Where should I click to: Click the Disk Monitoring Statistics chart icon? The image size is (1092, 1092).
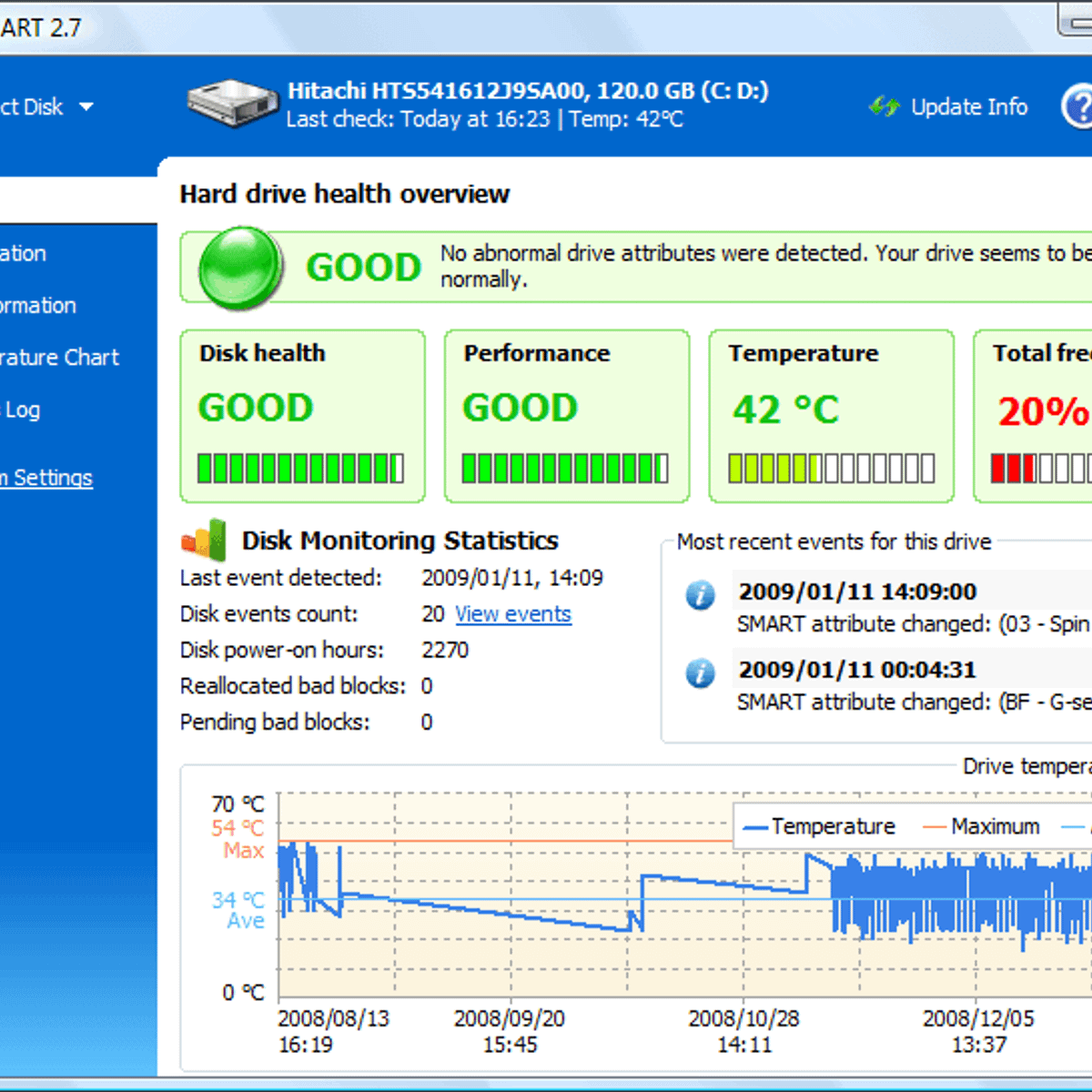point(205,540)
